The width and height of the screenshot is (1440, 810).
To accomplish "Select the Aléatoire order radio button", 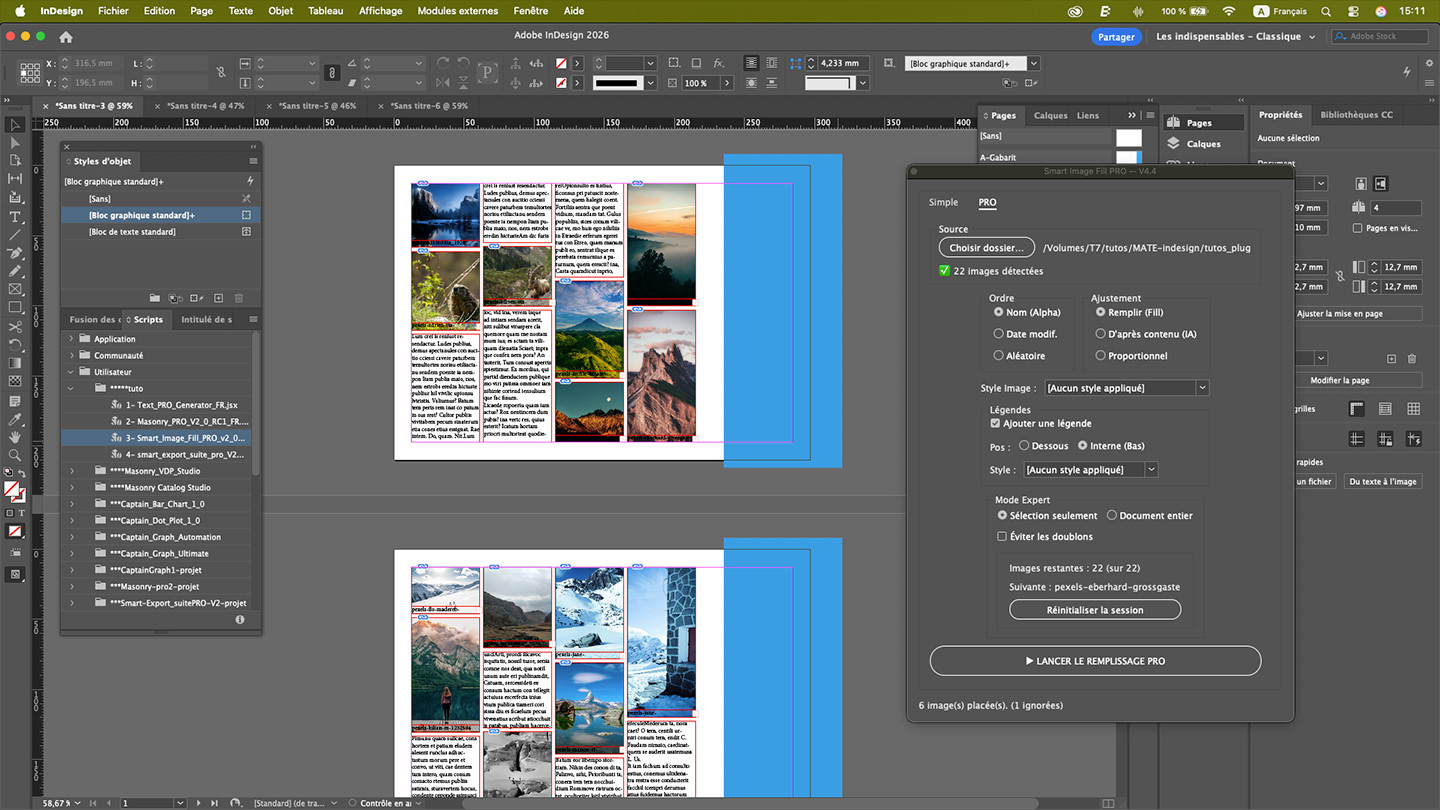I will [998, 356].
